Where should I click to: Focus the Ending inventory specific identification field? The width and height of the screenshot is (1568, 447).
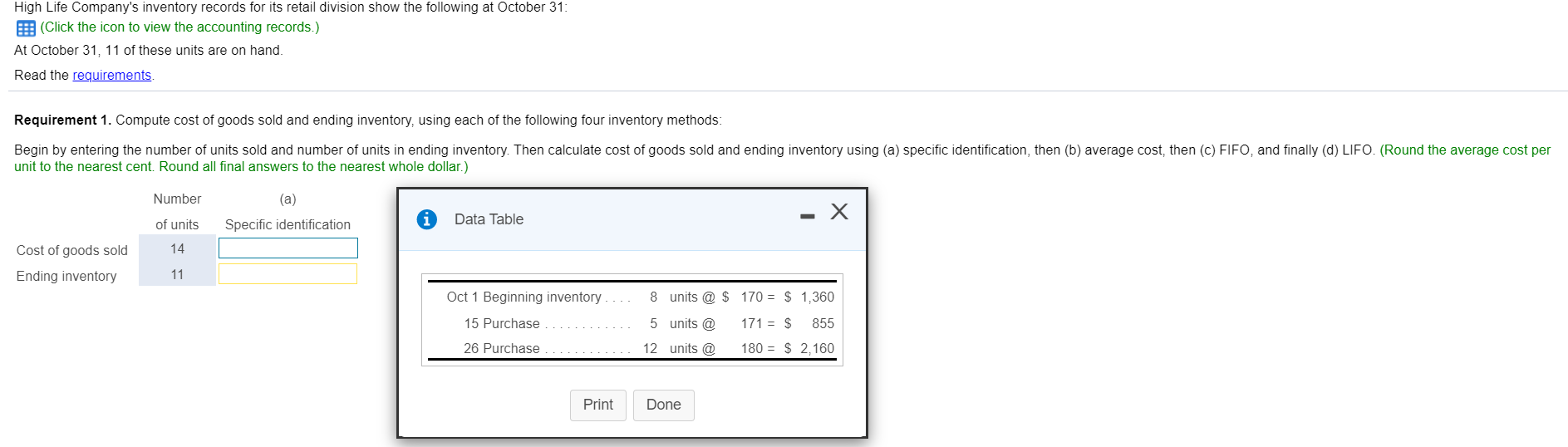pyautogui.click(x=288, y=274)
